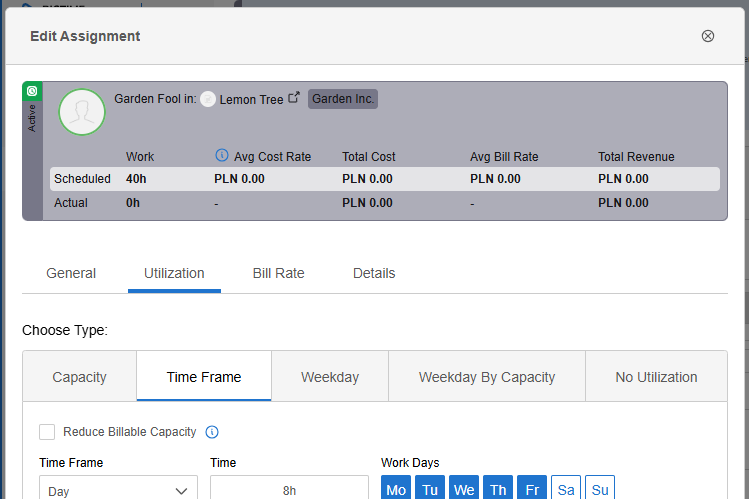
Task: Select the Capacity utilization type
Action: pyautogui.click(x=79, y=377)
